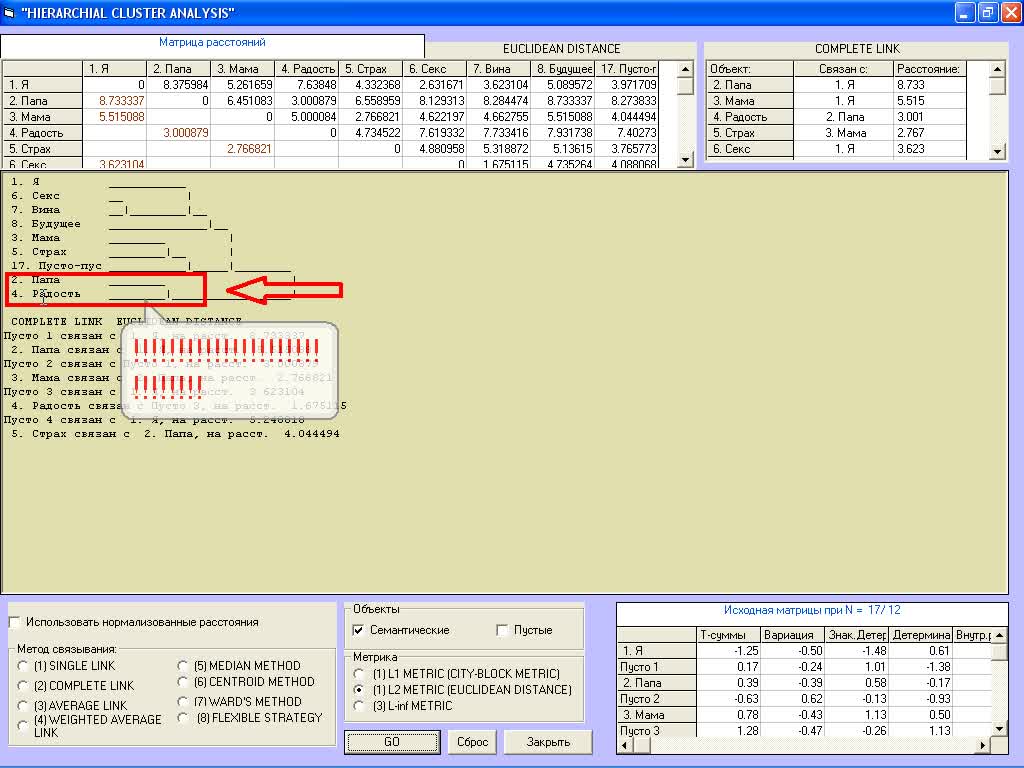
Task: Click the Сброс reset button
Action: 472,742
